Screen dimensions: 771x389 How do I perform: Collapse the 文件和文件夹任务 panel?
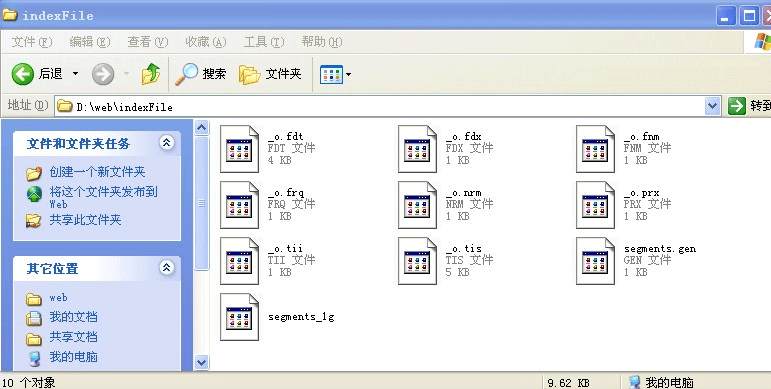(x=167, y=143)
